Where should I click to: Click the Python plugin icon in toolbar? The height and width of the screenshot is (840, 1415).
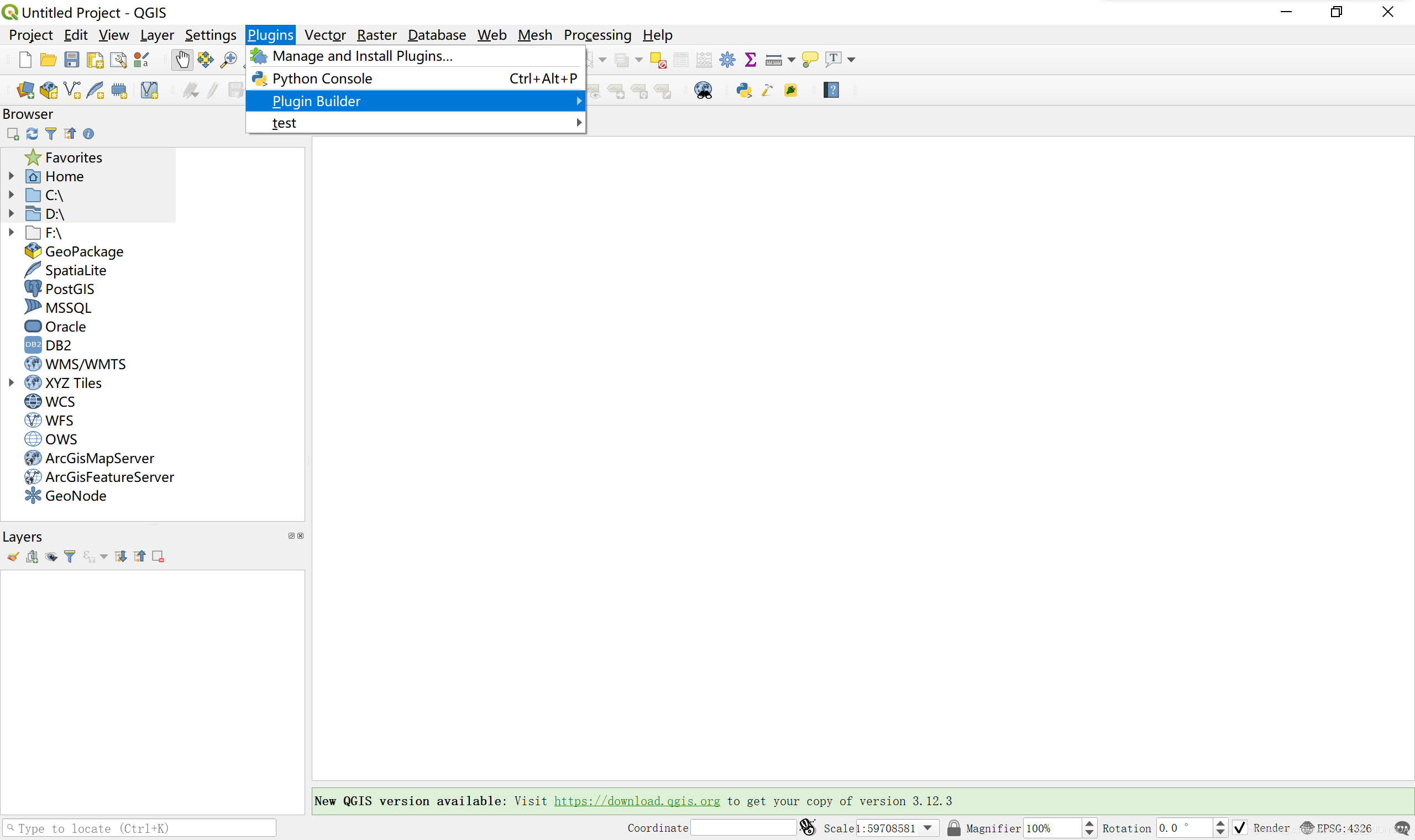point(744,91)
